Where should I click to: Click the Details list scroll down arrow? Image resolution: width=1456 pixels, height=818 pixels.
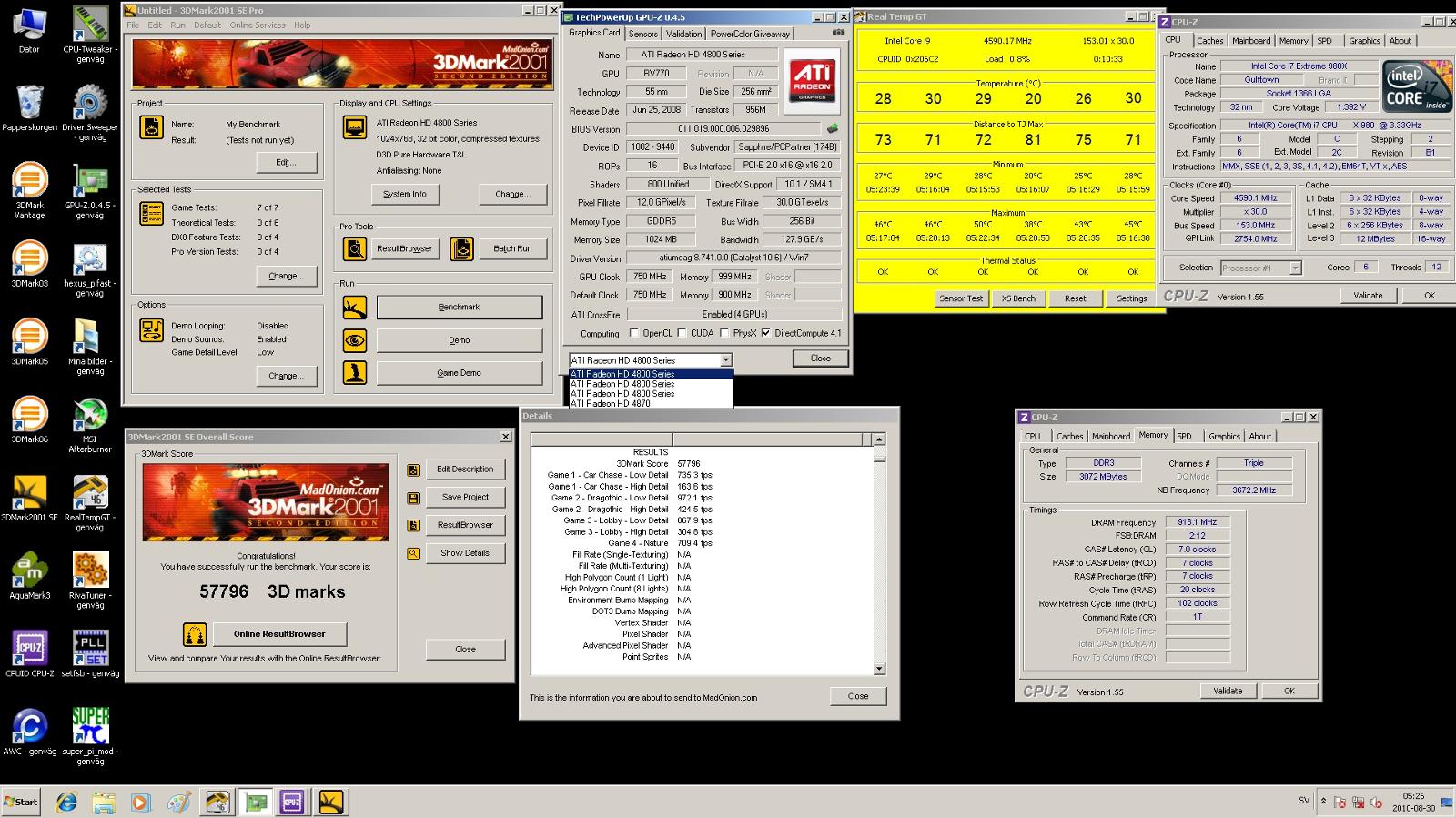[x=879, y=669]
